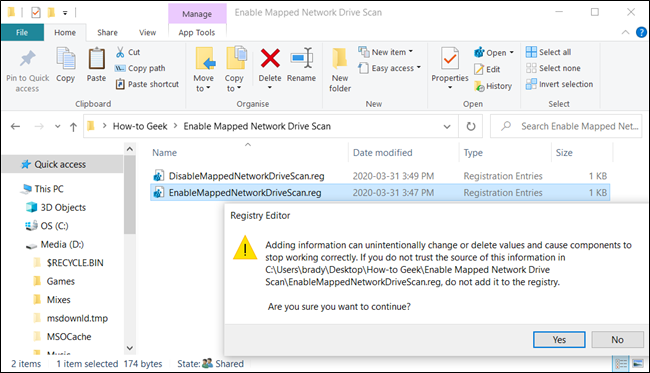Switch to details view icon in status bar
Viewport: 650px width, 373px height.
621,363
